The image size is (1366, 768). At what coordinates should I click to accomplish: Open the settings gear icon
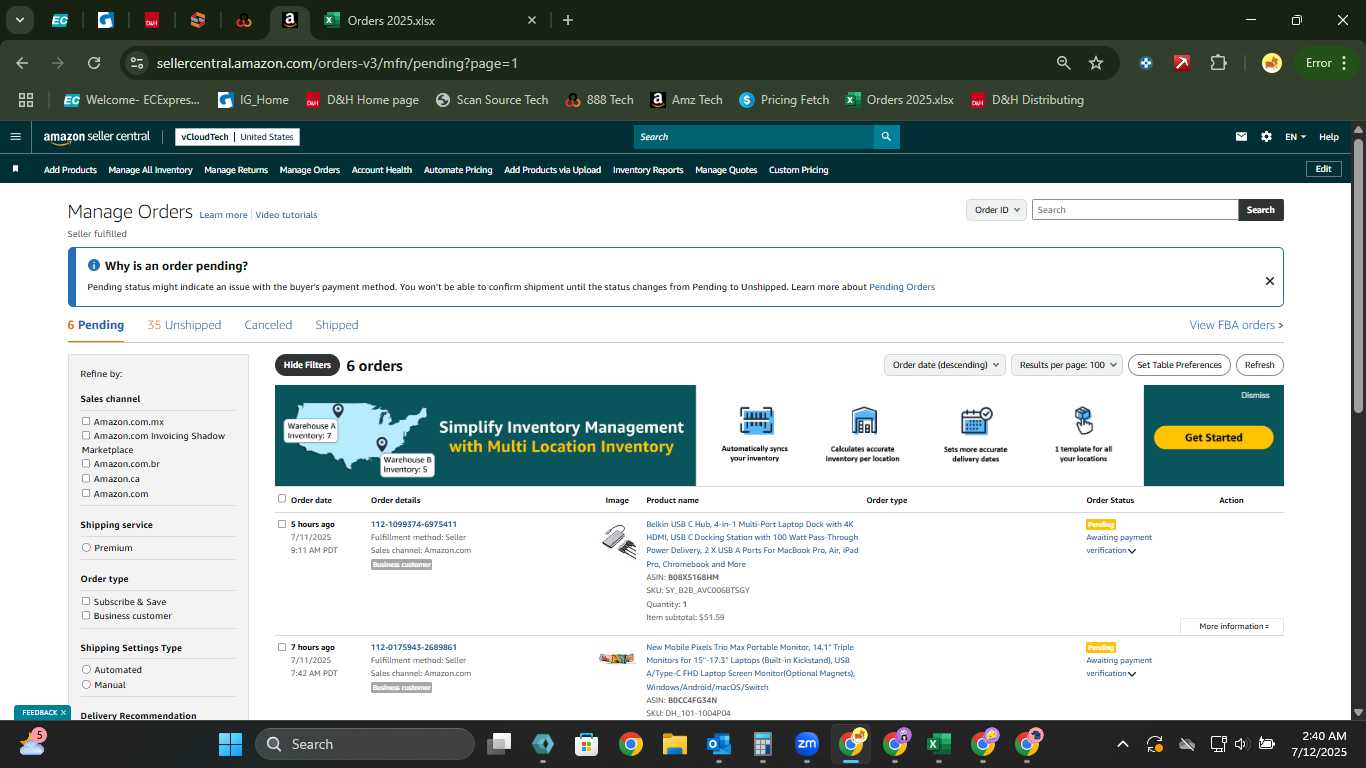coord(1266,137)
